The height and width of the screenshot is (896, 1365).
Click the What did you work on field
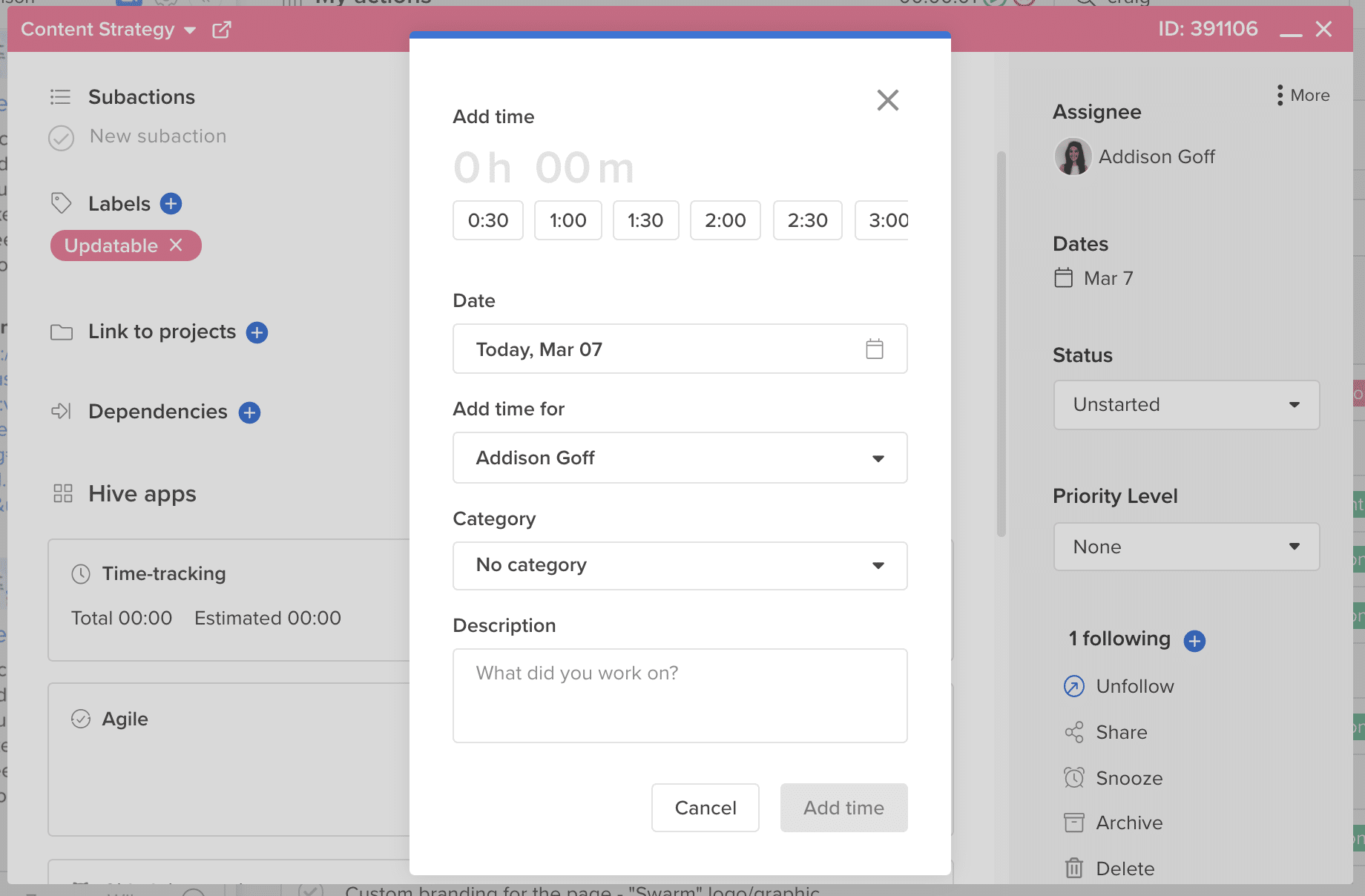[680, 696]
